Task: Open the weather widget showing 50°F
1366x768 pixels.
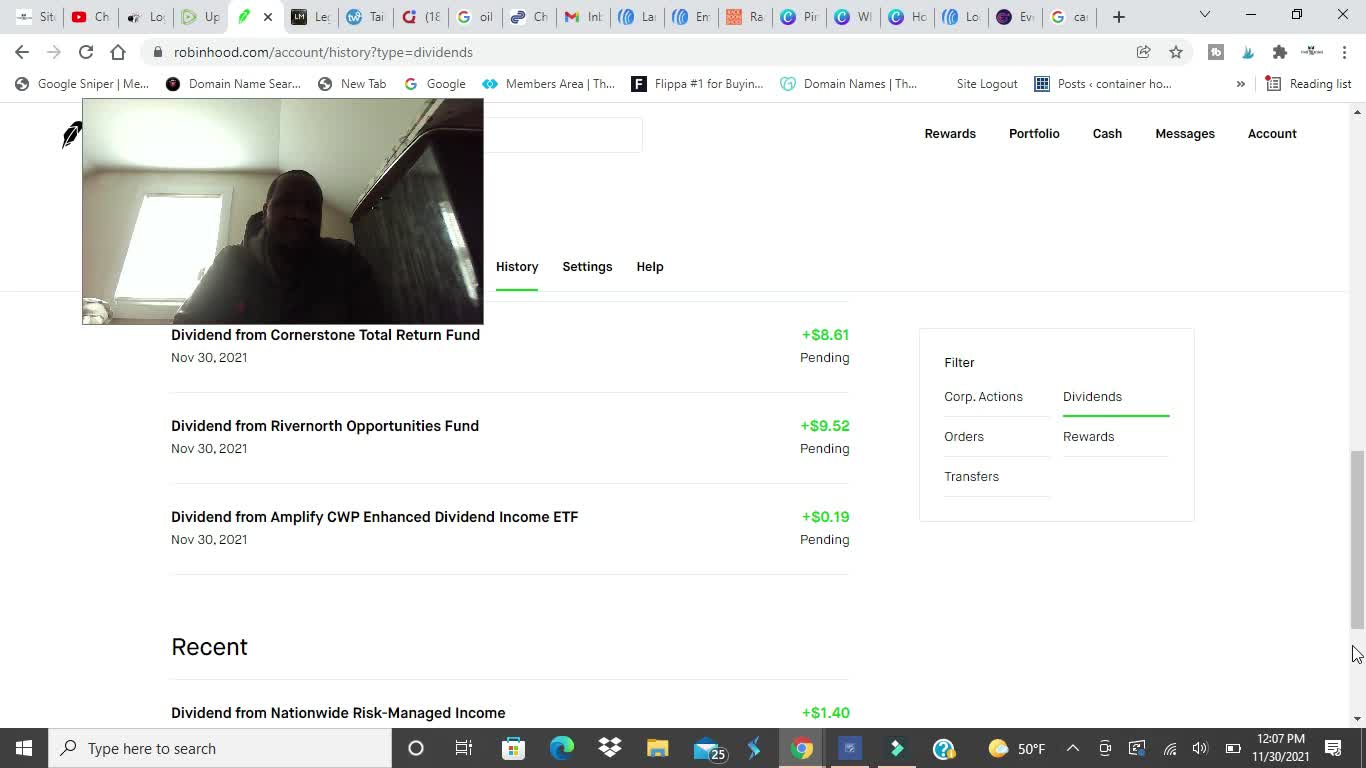Action: pos(1017,748)
